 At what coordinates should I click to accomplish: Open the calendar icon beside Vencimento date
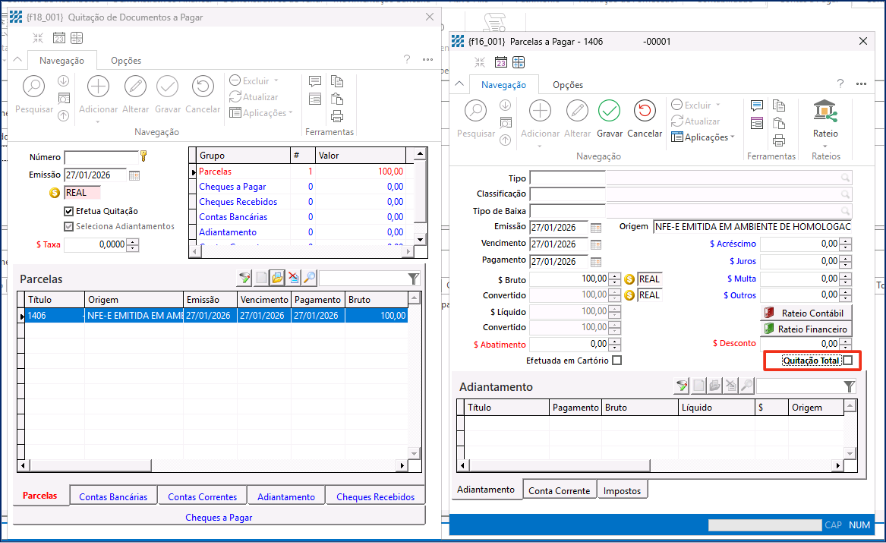[597, 244]
